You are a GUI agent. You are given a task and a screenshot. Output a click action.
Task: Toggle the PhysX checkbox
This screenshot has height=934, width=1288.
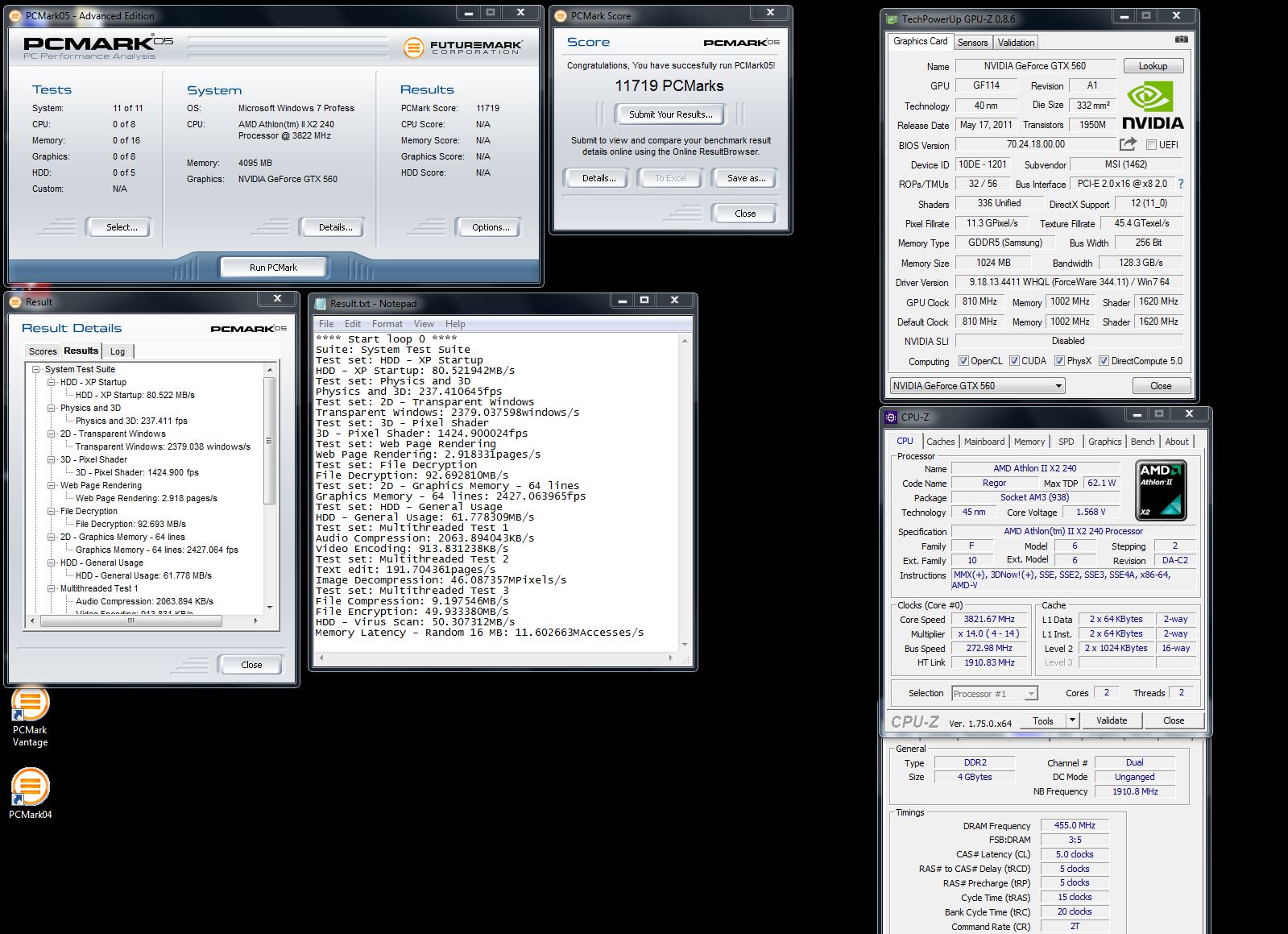[x=1059, y=361]
